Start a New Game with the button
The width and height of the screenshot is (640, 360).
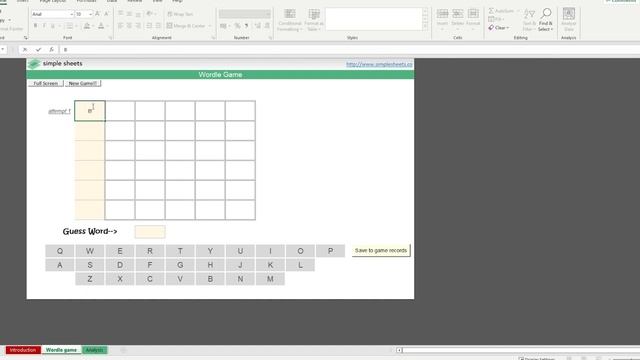point(83,83)
